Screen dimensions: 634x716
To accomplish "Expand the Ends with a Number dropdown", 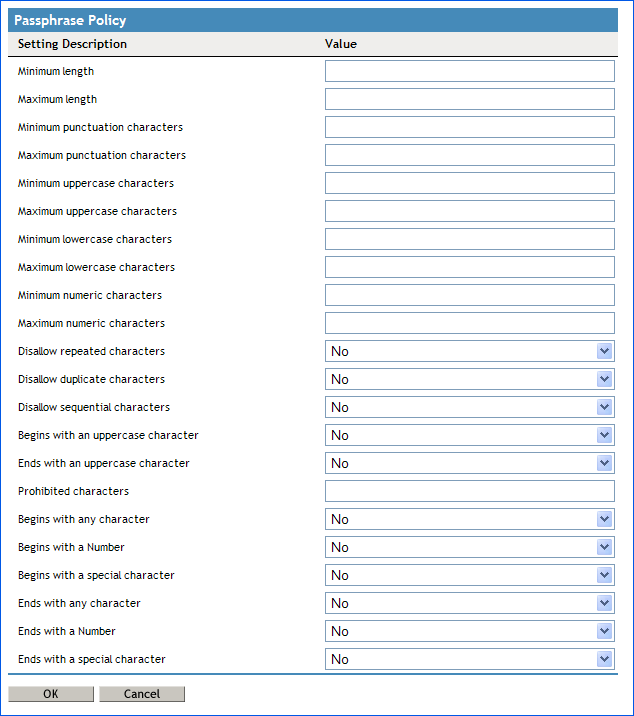I will 469,631.
